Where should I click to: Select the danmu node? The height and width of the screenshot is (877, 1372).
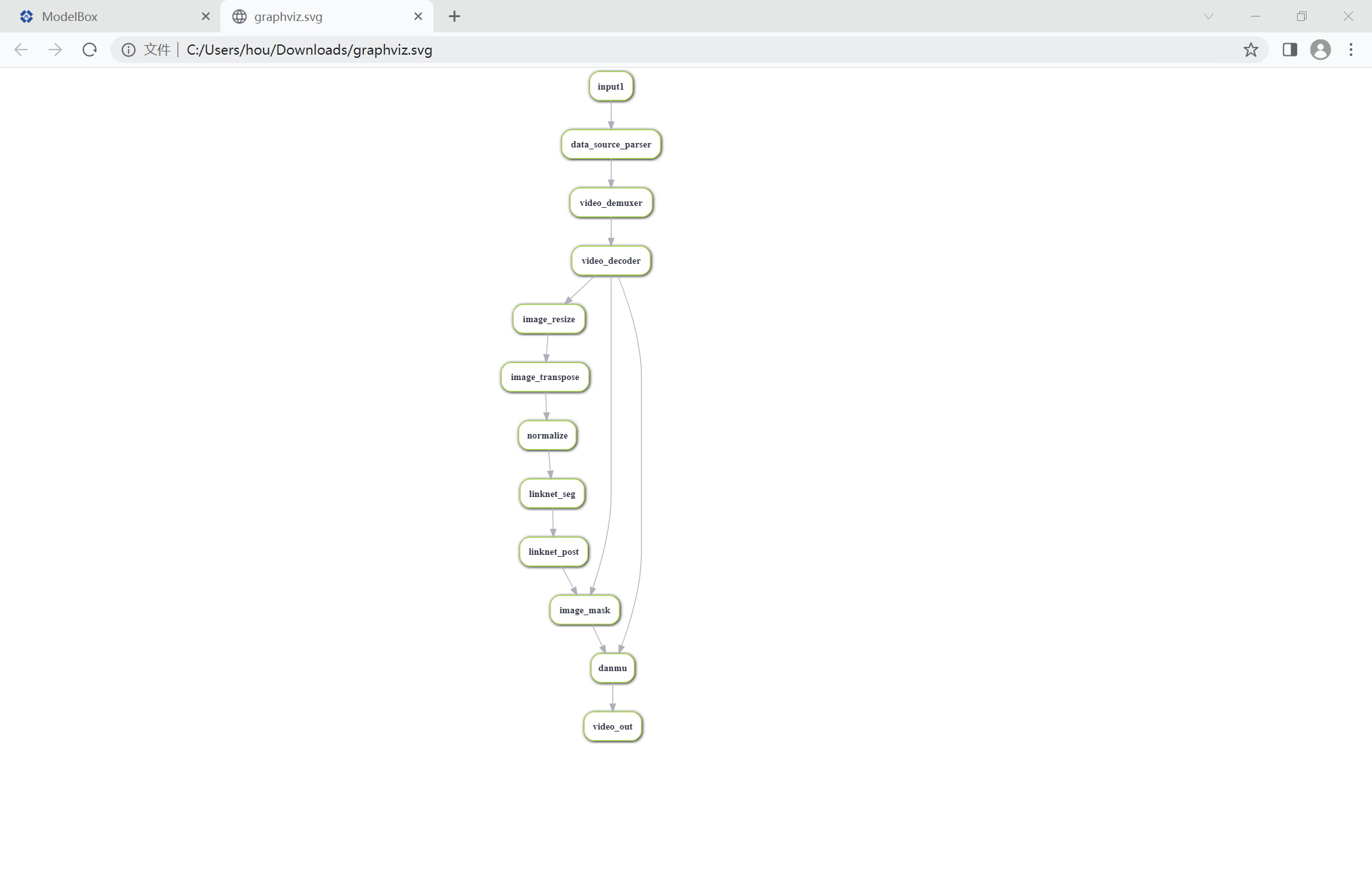pyautogui.click(x=612, y=668)
